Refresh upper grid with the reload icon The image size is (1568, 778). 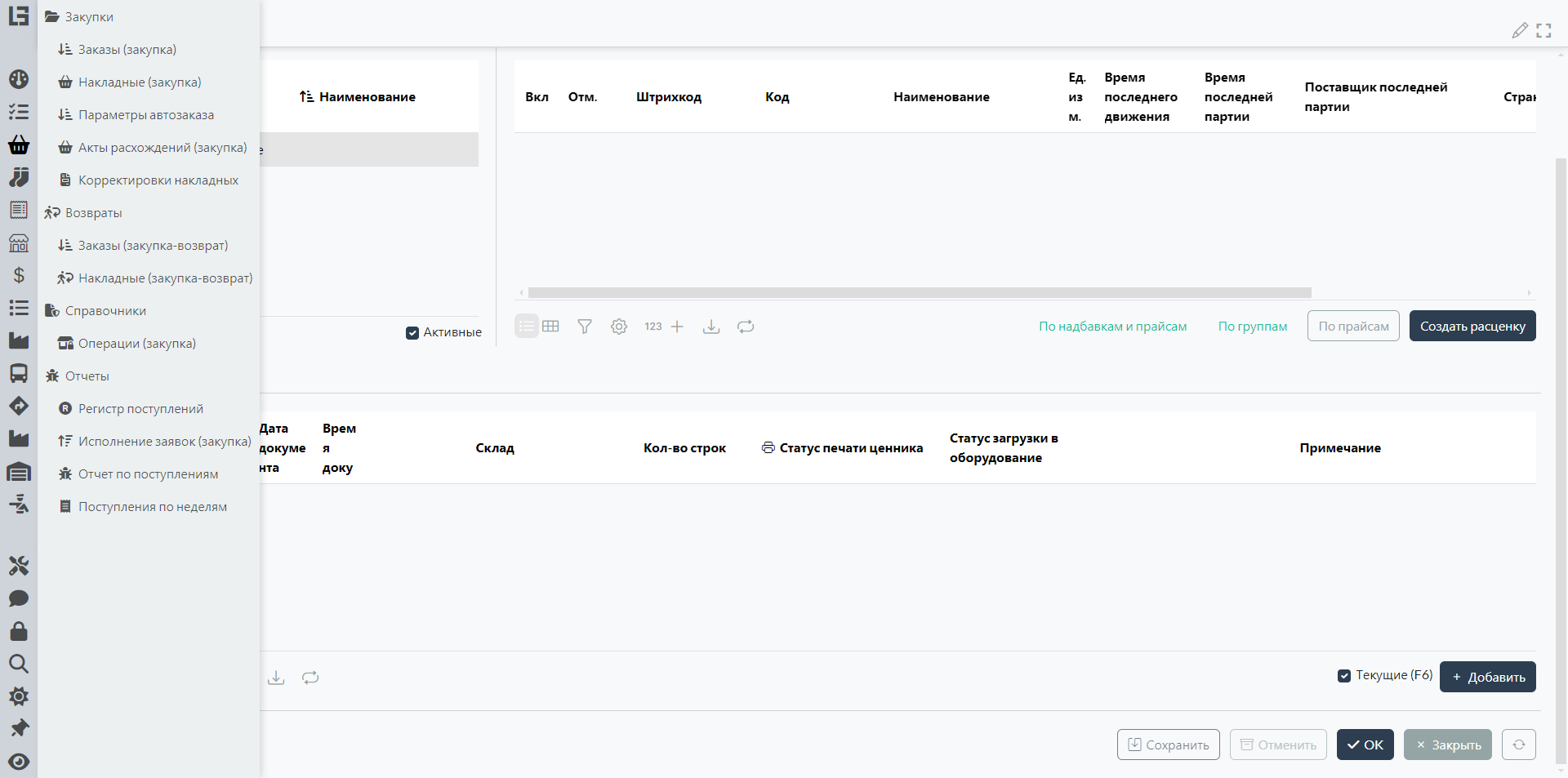tap(746, 327)
